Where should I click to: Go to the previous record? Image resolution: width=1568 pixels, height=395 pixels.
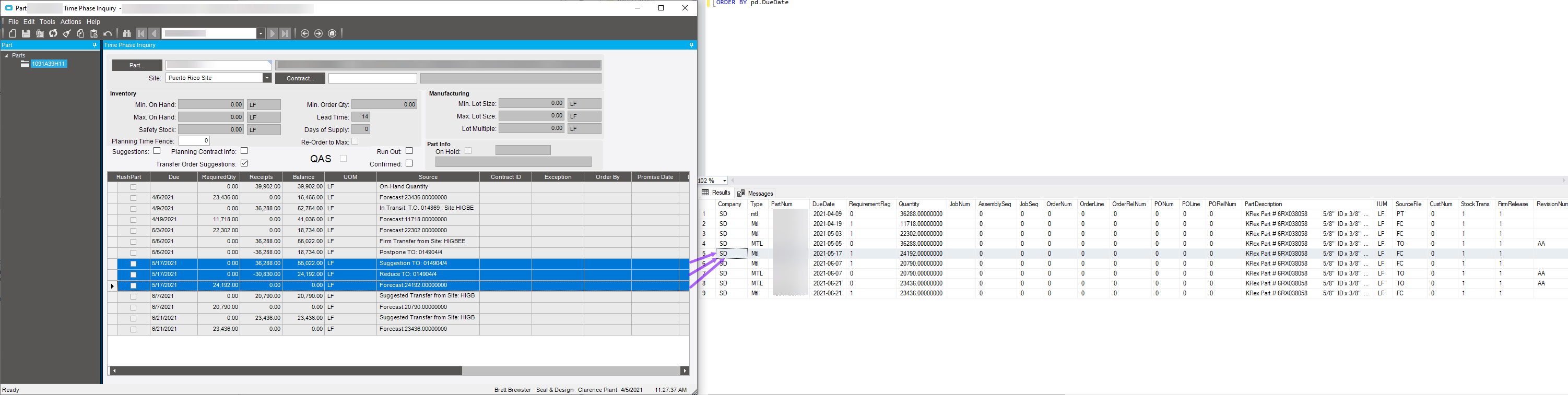coord(154,33)
